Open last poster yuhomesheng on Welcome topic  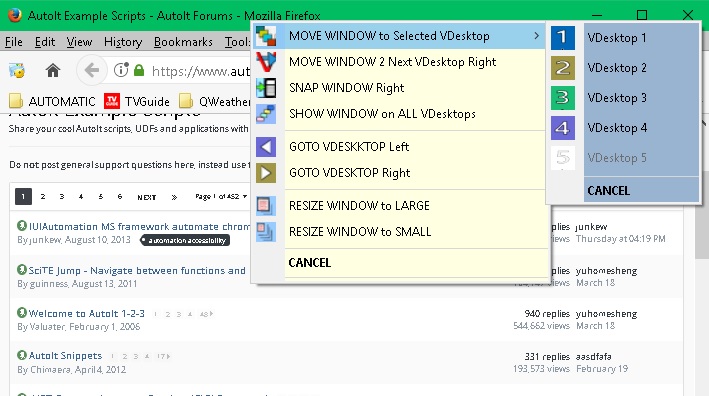pyautogui.click(x=606, y=314)
